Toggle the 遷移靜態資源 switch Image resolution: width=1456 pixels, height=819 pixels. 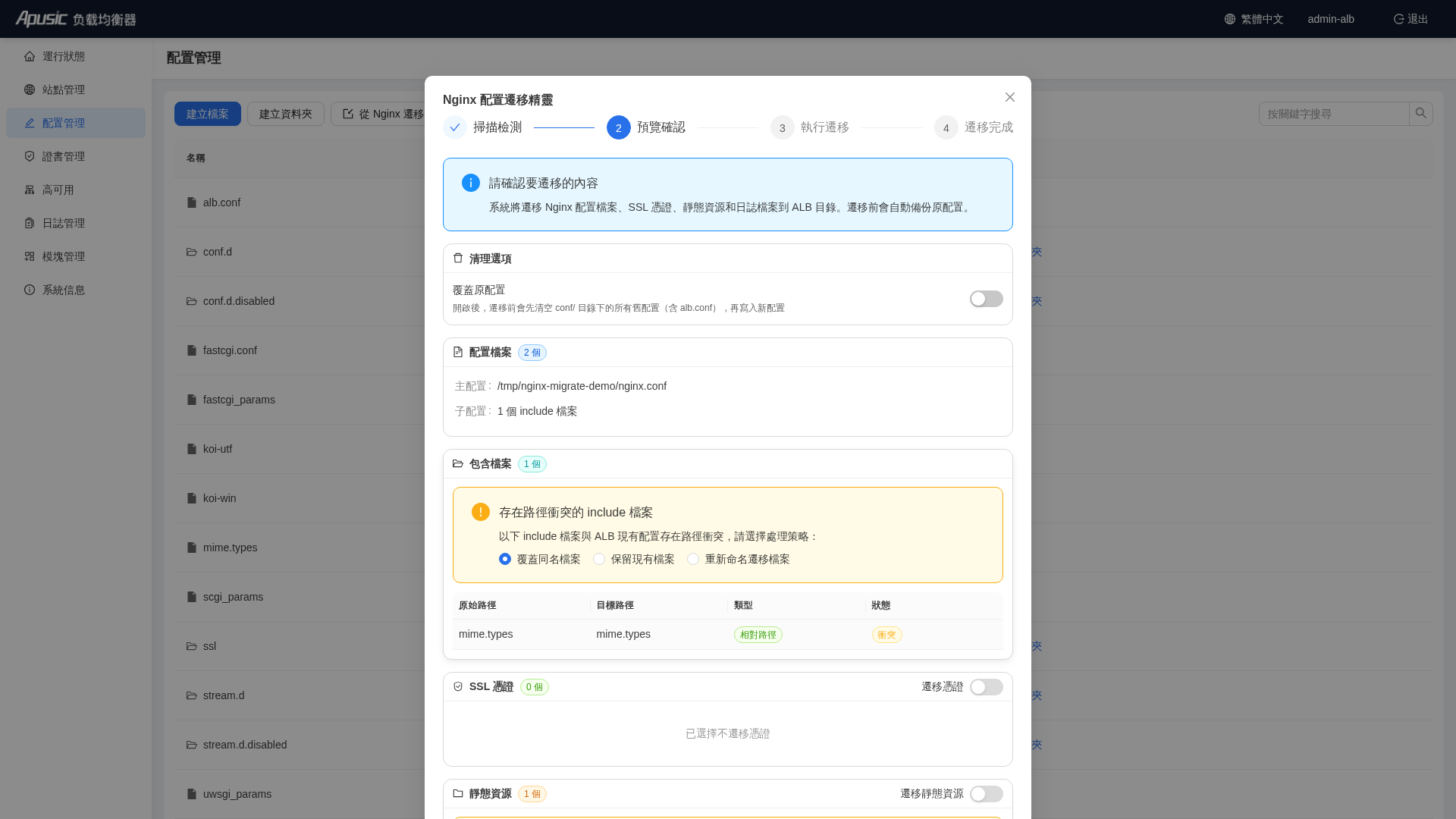tap(986, 794)
